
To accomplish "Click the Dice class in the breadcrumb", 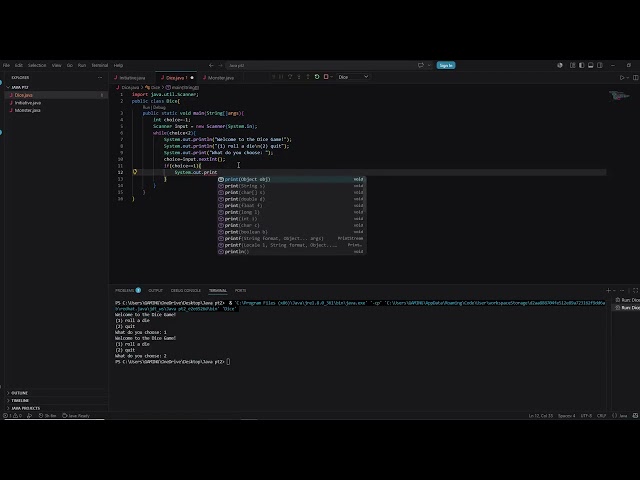I will pos(153,87).
